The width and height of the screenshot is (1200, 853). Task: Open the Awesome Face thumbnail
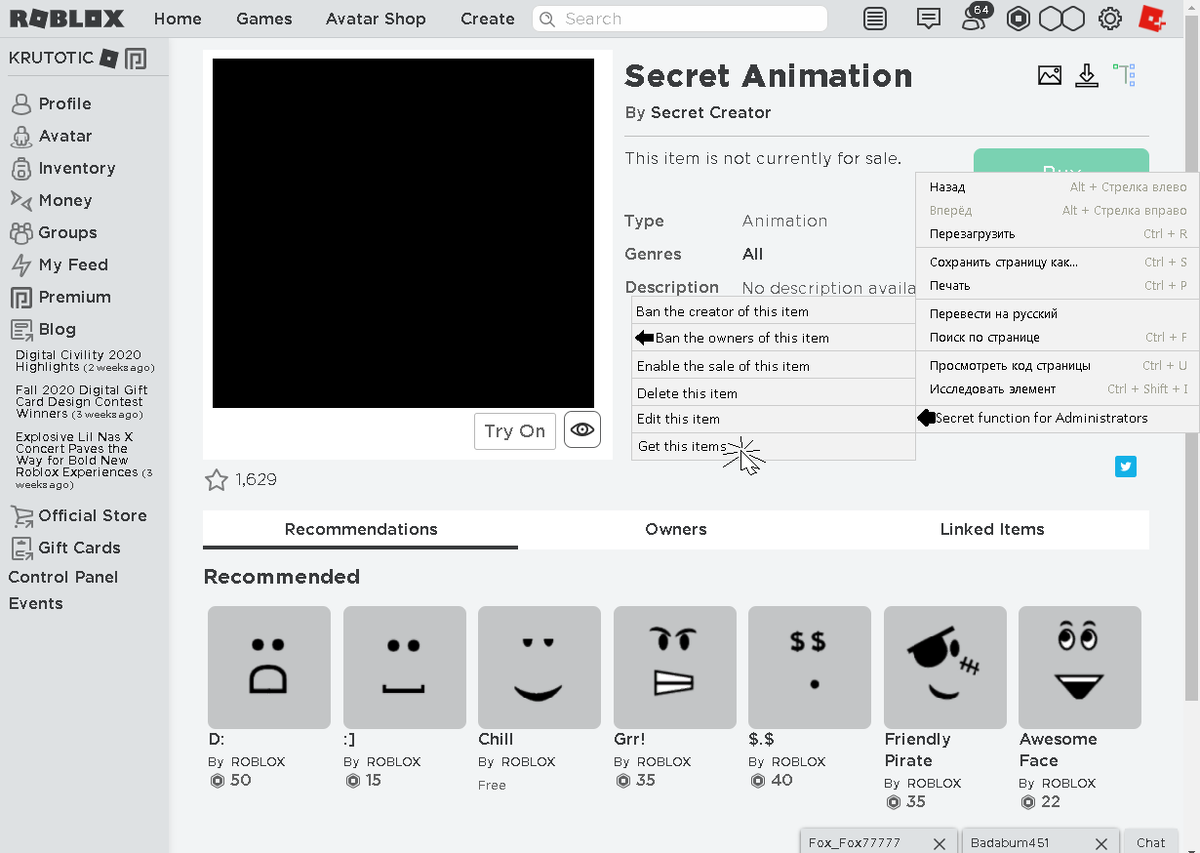coord(1080,667)
